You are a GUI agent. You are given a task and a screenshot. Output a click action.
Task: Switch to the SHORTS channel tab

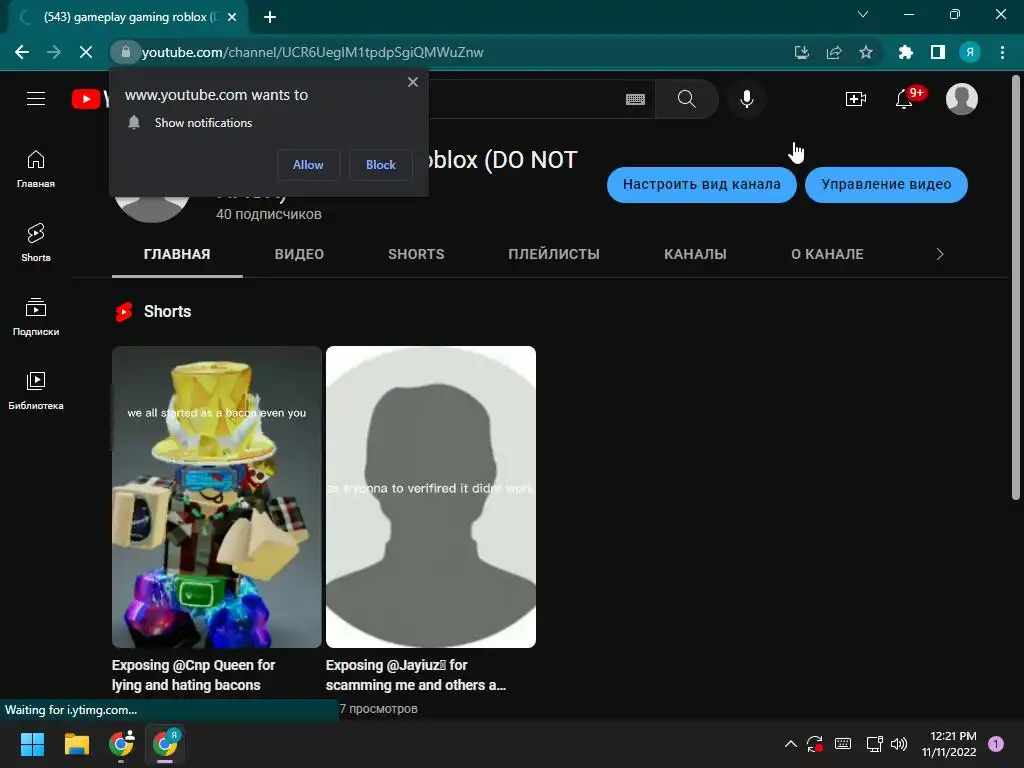tap(416, 254)
